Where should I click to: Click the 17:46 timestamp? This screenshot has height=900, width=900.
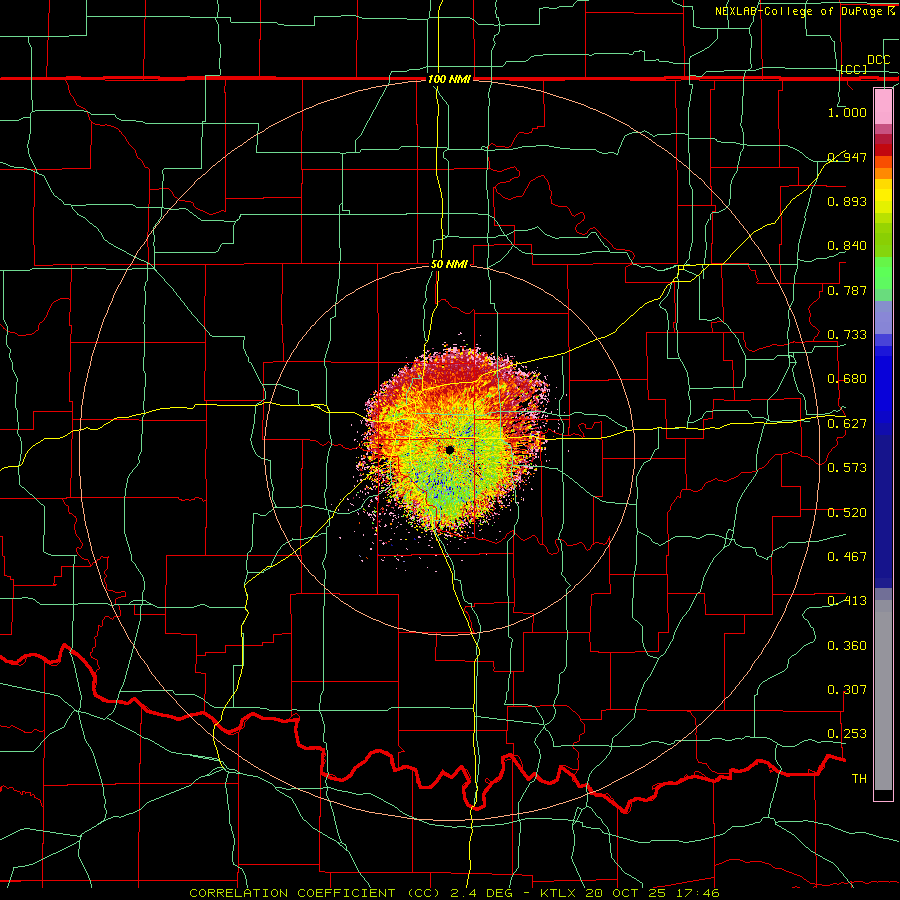coord(696,893)
